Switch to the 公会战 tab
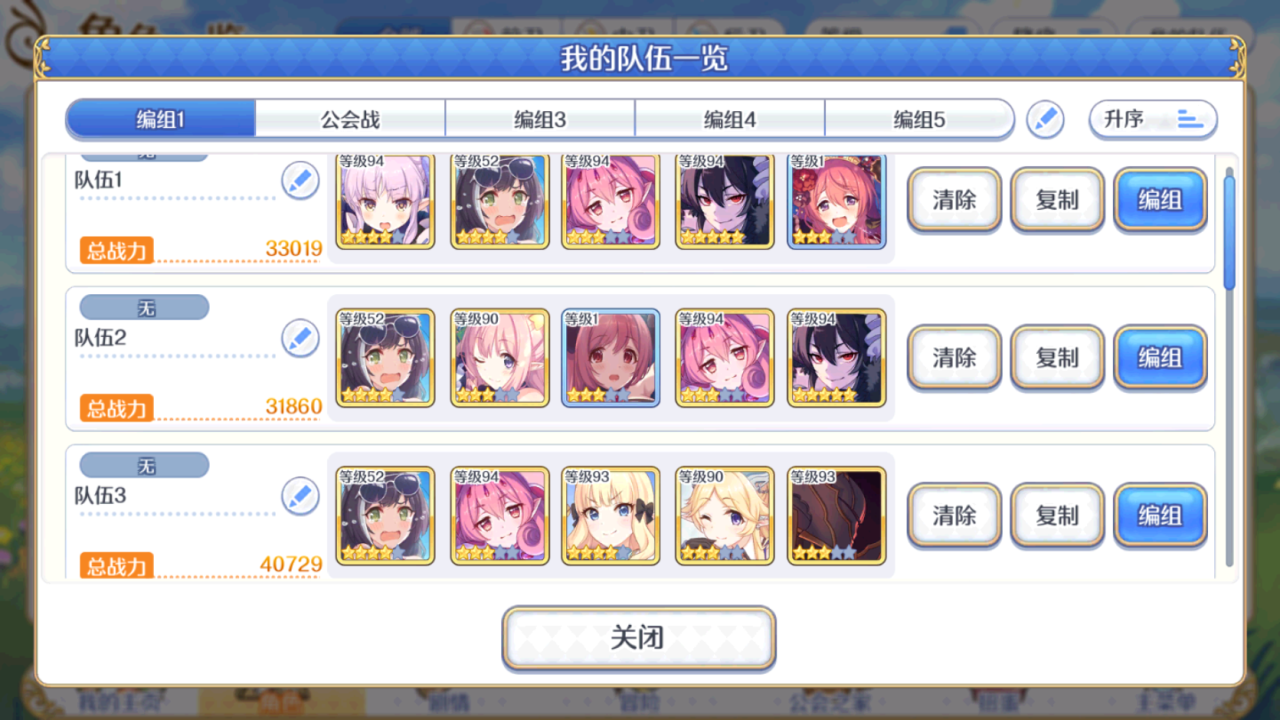This screenshot has width=1280, height=720. [x=350, y=120]
